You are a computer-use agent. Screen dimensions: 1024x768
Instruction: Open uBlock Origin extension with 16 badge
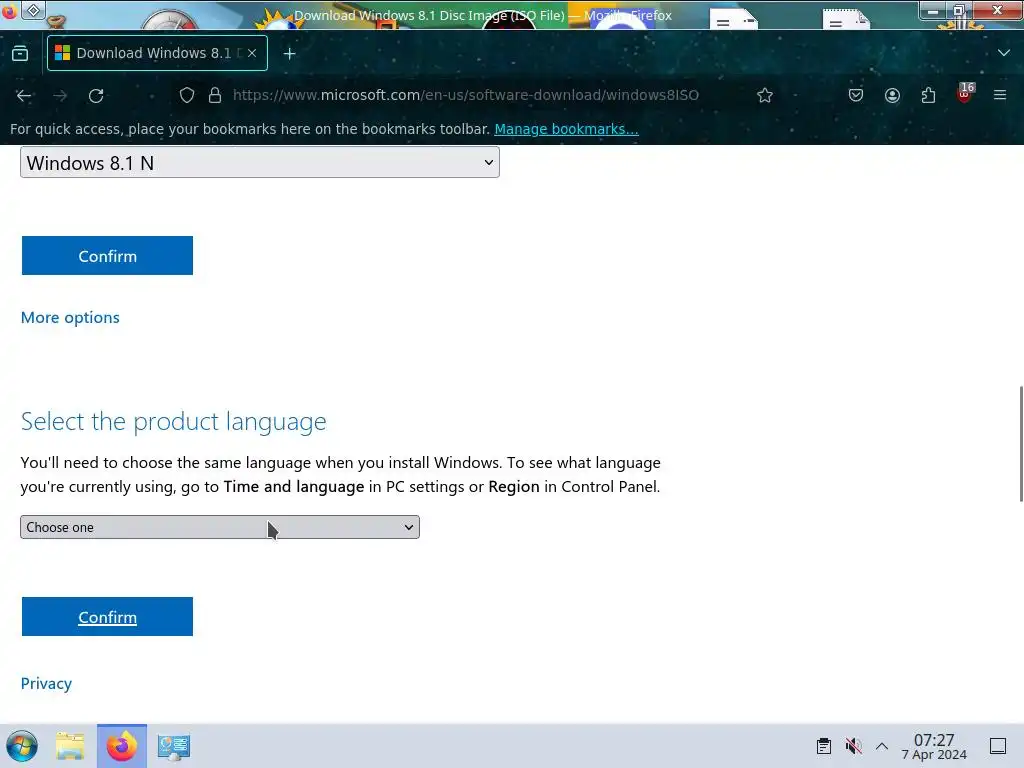pyautogui.click(x=965, y=94)
